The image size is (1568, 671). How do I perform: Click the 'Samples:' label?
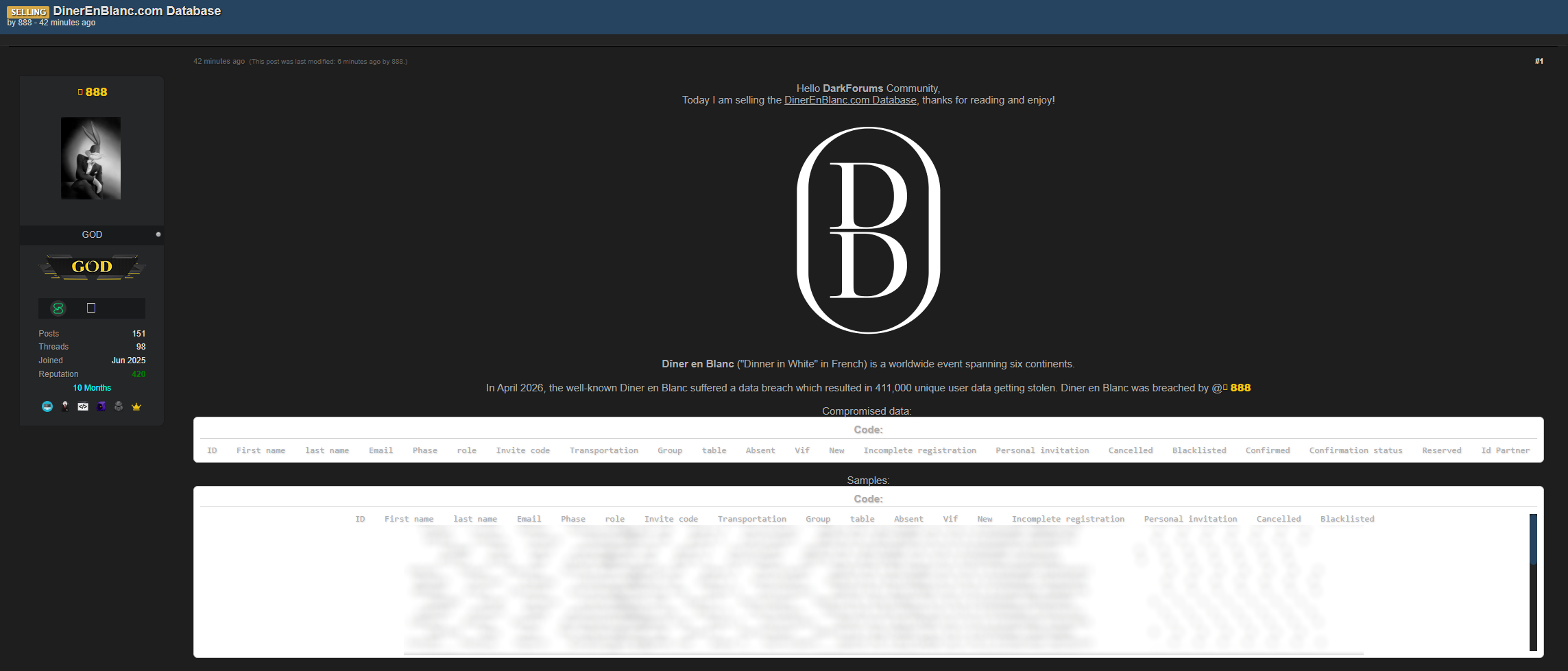pyautogui.click(x=868, y=480)
